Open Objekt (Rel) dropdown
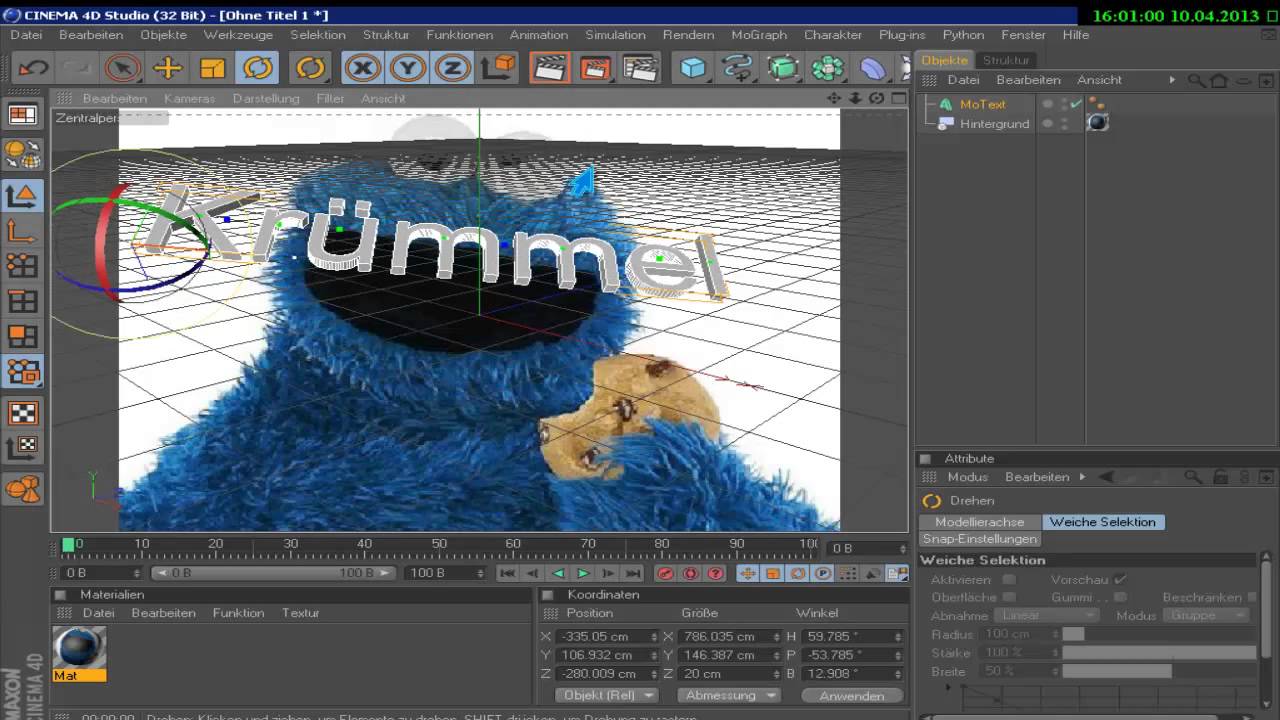The width and height of the screenshot is (1280, 720). click(608, 695)
